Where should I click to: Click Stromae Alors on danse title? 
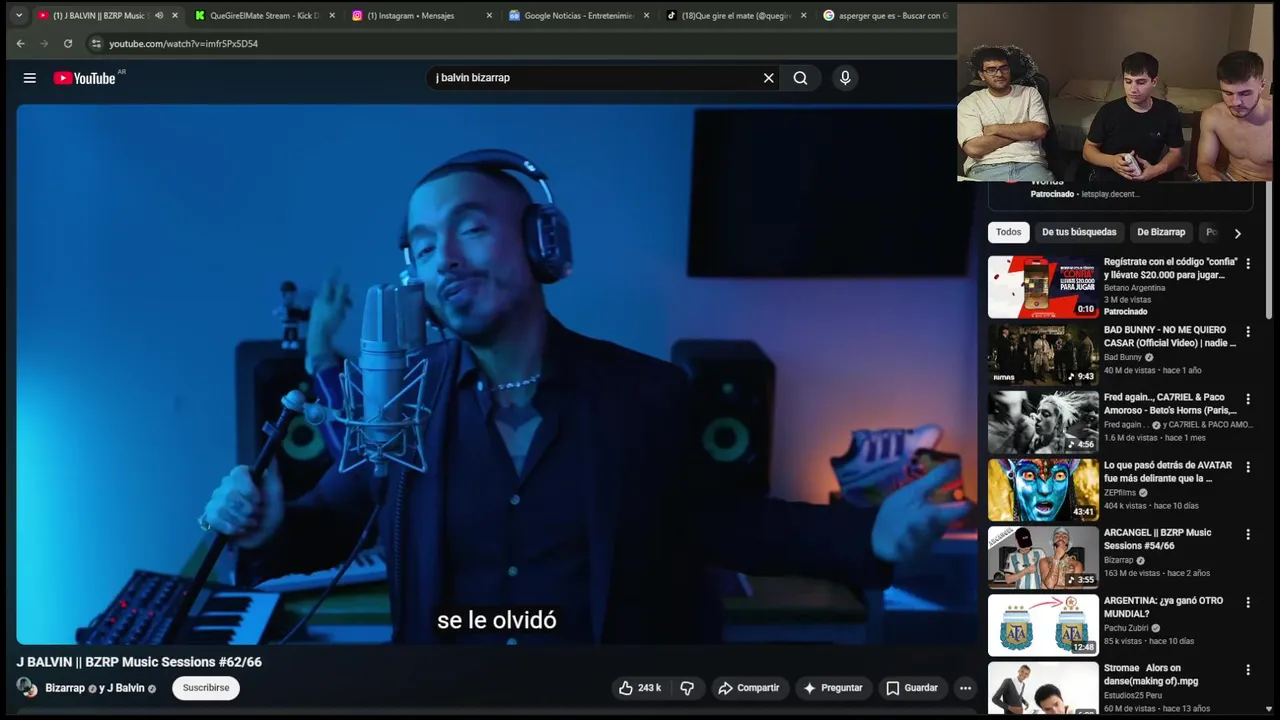pyautogui.click(x=1151, y=675)
